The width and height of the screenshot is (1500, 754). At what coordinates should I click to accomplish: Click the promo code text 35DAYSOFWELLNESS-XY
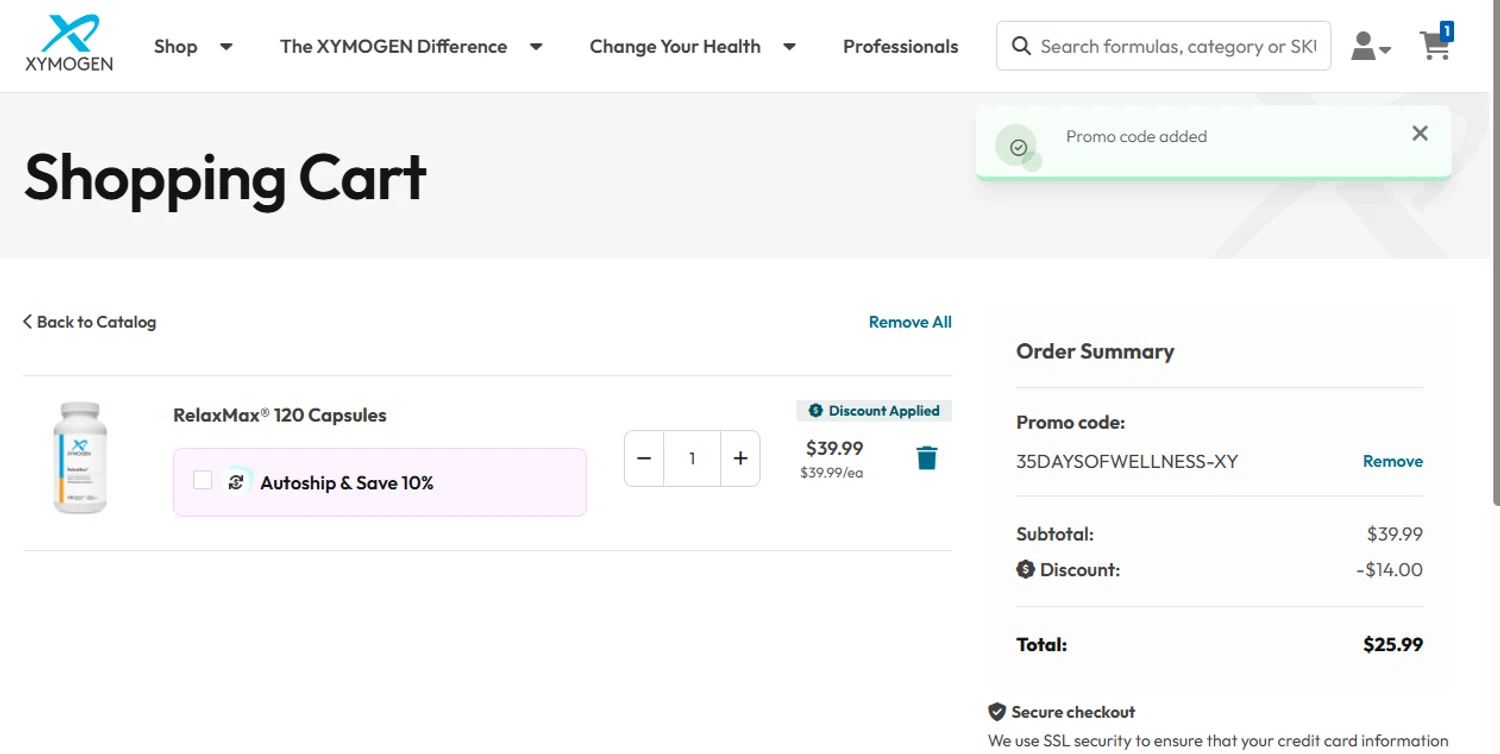1127,462
